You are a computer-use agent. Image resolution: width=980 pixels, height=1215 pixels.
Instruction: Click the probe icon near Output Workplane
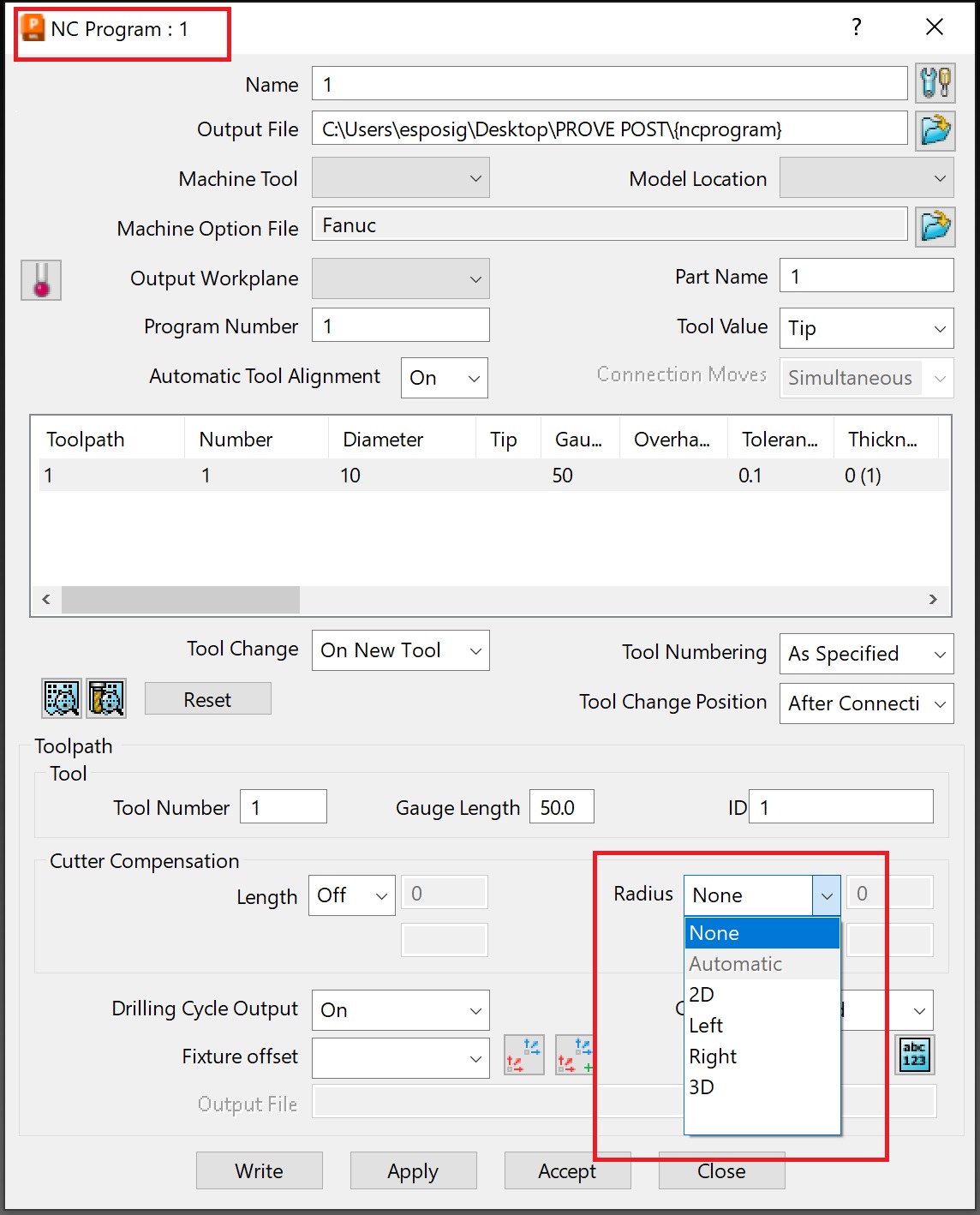pos(40,279)
